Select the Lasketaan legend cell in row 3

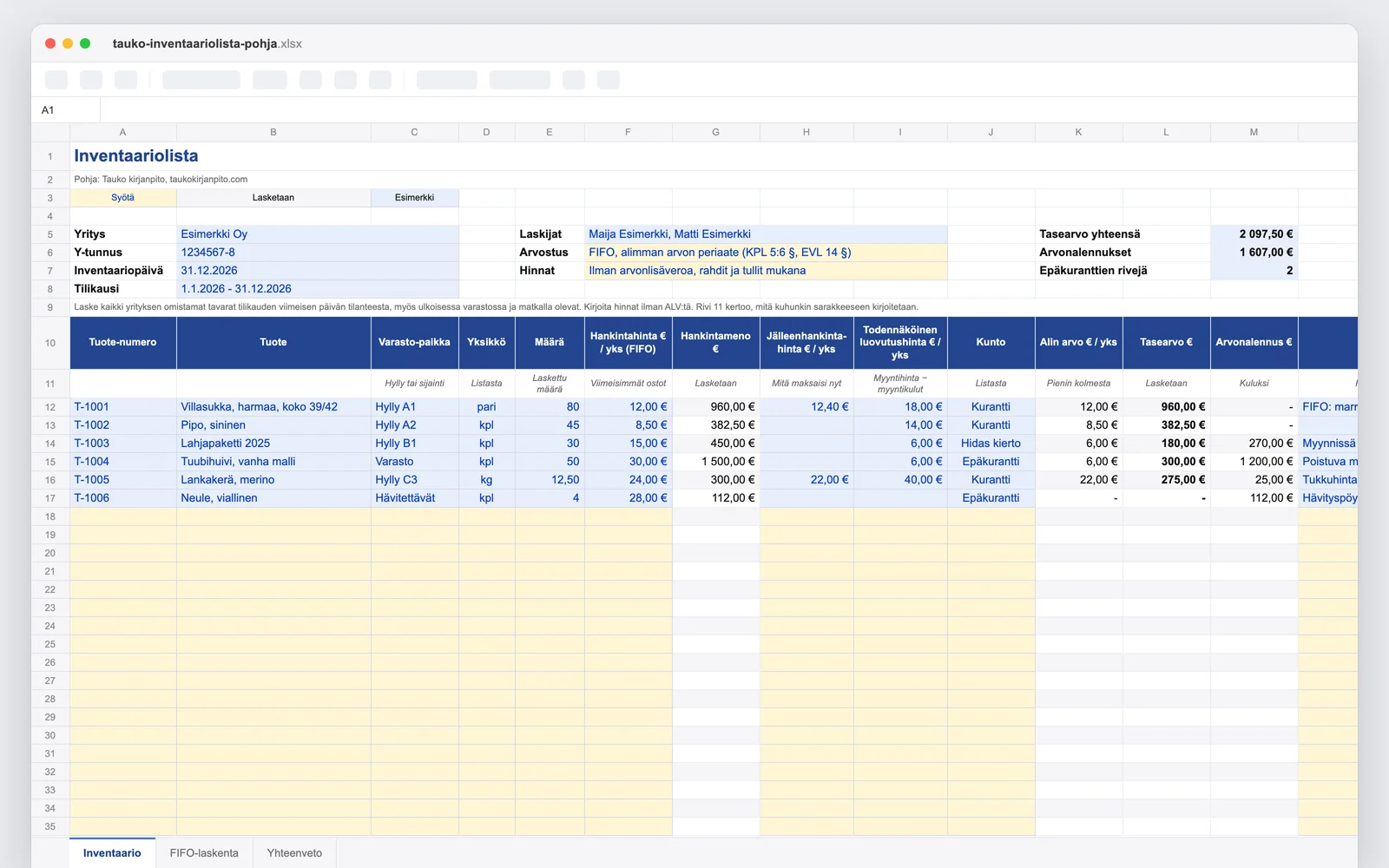click(x=273, y=198)
